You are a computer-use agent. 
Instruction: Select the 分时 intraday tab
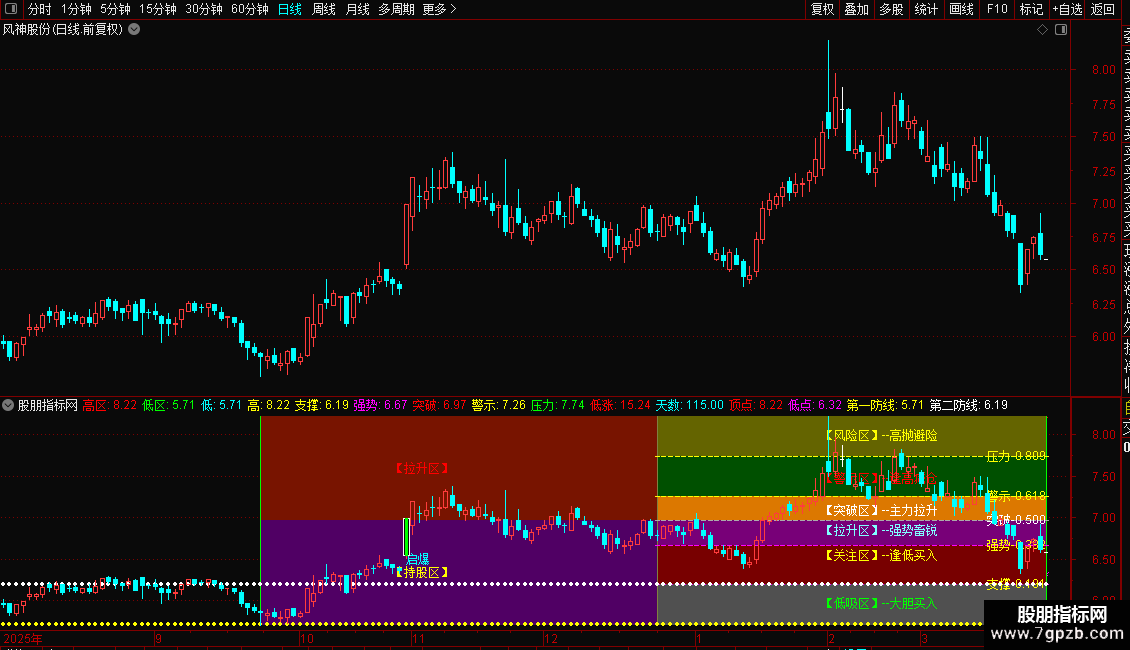(x=40, y=9)
